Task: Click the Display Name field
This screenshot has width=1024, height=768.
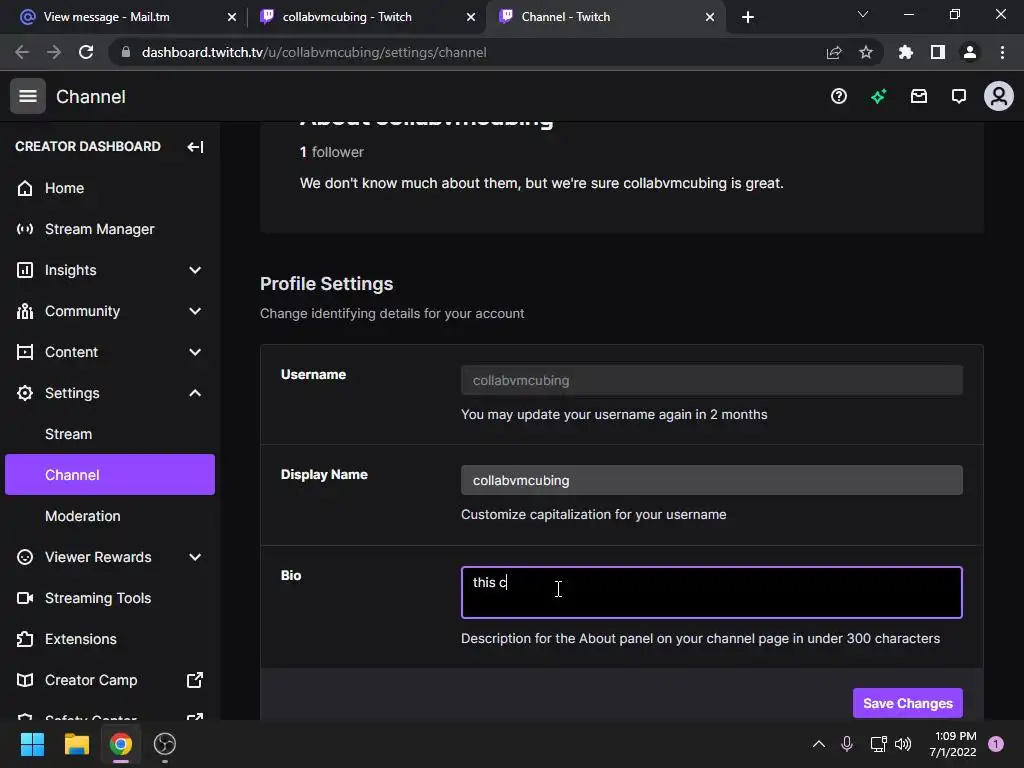Action: pyautogui.click(x=711, y=480)
